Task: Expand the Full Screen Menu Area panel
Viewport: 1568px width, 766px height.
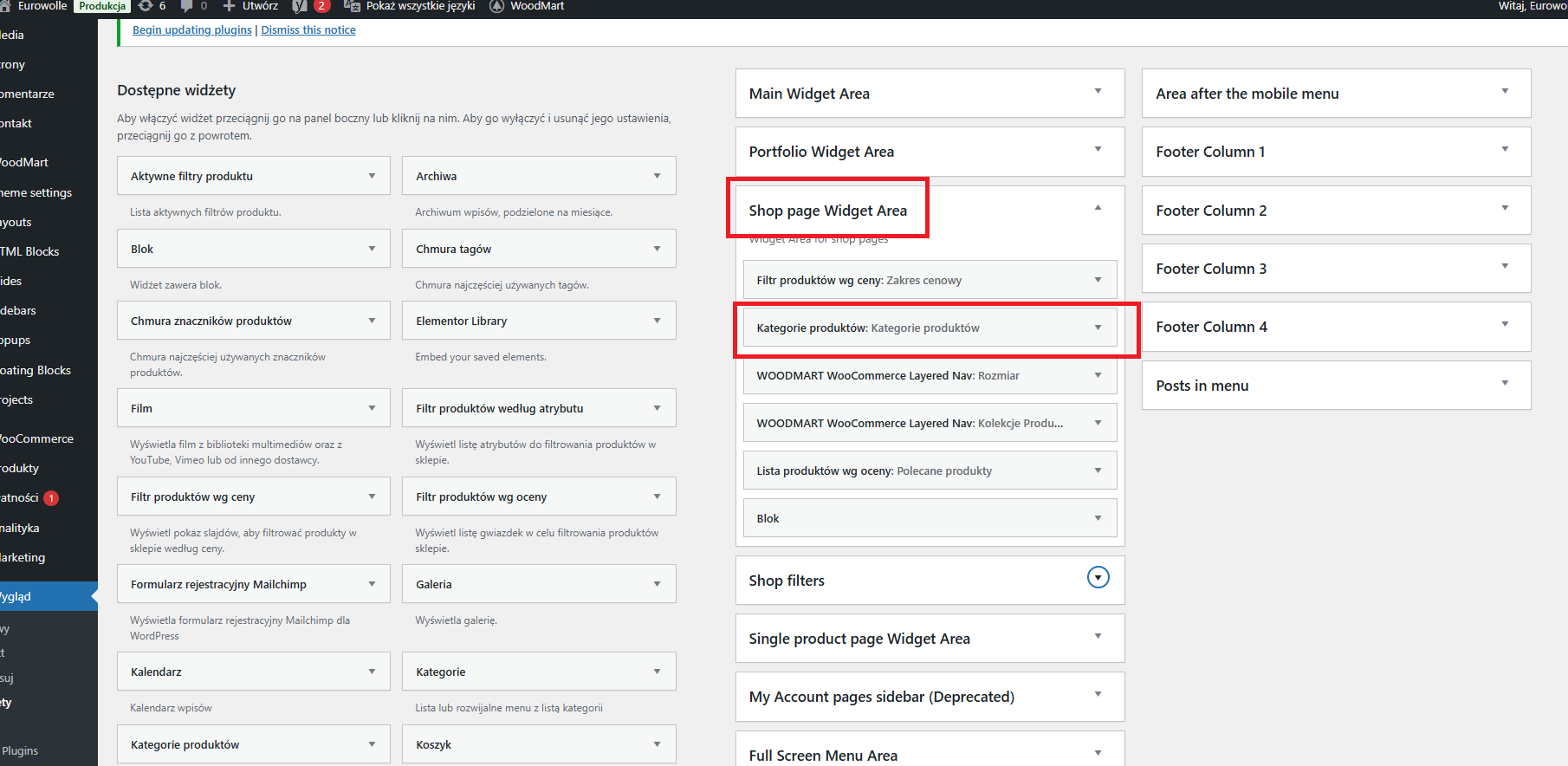Action: click(930, 750)
